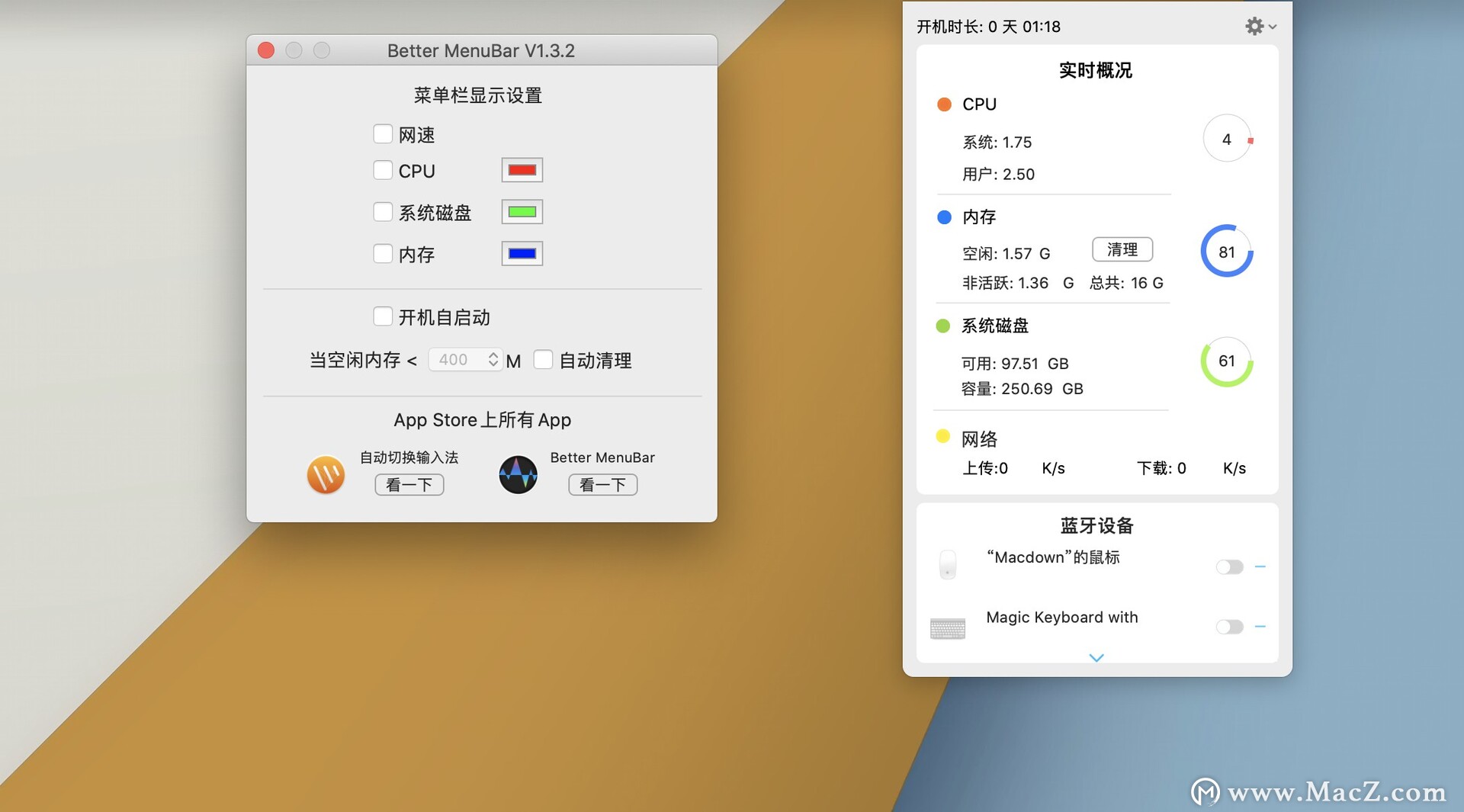
Task: Open the gear settings menu
Action: point(1260,27)
